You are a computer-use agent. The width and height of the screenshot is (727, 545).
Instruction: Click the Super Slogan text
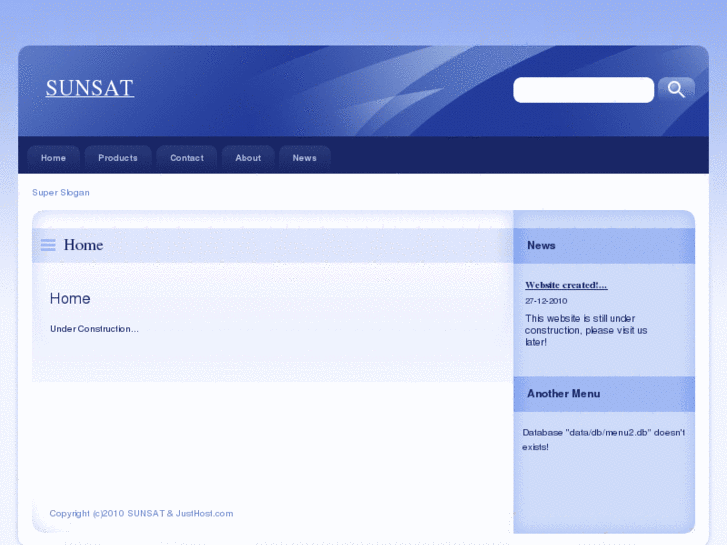(x=61, y=192)
